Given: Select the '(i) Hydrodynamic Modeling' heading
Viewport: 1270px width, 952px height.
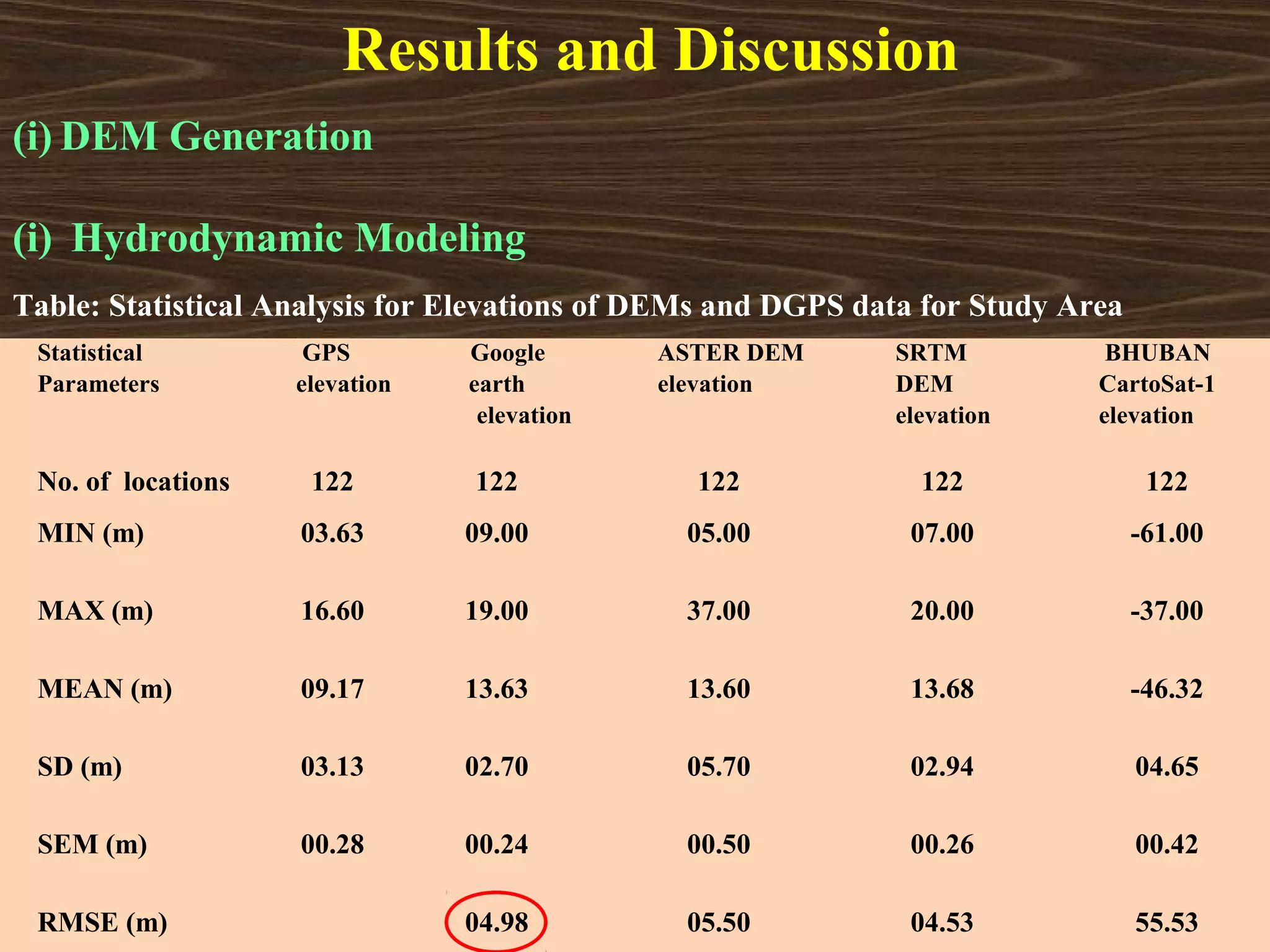Looking at the screenshot, I should [x=269, y=239].
